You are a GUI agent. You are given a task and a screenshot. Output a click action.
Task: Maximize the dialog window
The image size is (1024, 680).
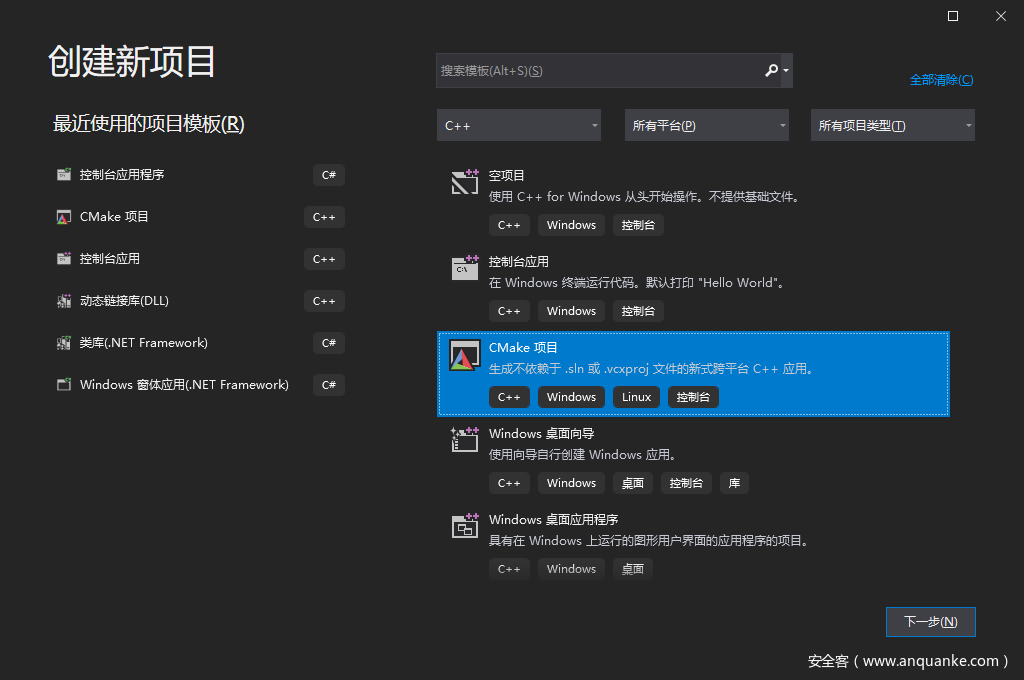953,16
